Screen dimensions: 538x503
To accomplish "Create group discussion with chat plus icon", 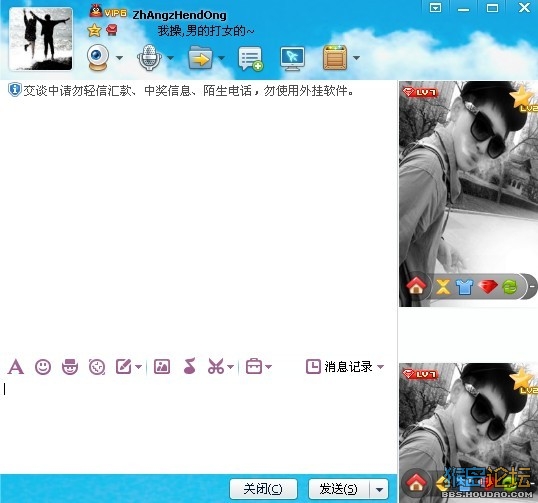I will 251,59.
